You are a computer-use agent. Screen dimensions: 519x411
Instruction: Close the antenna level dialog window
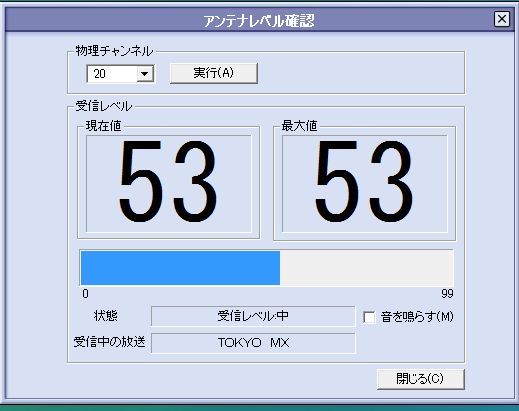(502, 19)
